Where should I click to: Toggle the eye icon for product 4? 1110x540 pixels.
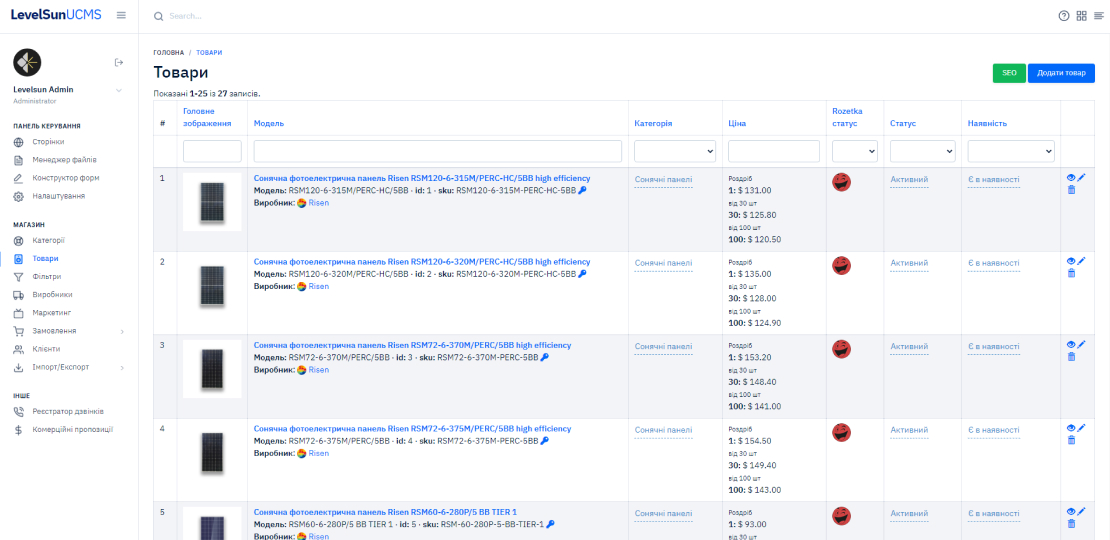[x=1070, y=428]
